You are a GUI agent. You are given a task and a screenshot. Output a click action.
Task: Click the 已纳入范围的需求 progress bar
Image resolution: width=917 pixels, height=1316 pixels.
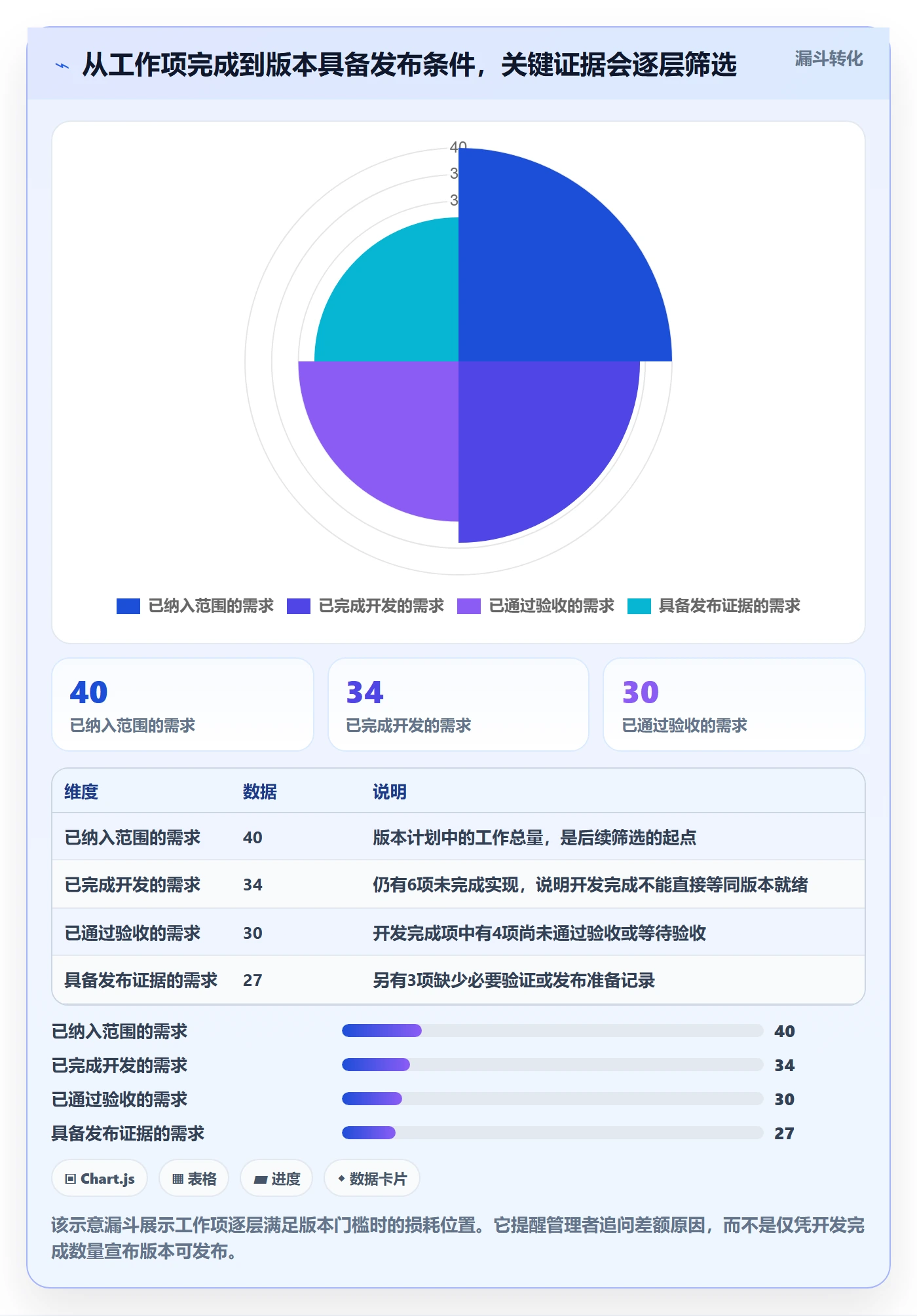tap(552, 1031)
